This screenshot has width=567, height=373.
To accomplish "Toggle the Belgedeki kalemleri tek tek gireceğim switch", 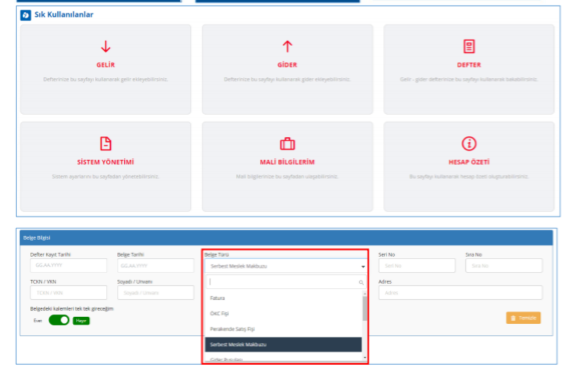I will [x=59, y=320].
